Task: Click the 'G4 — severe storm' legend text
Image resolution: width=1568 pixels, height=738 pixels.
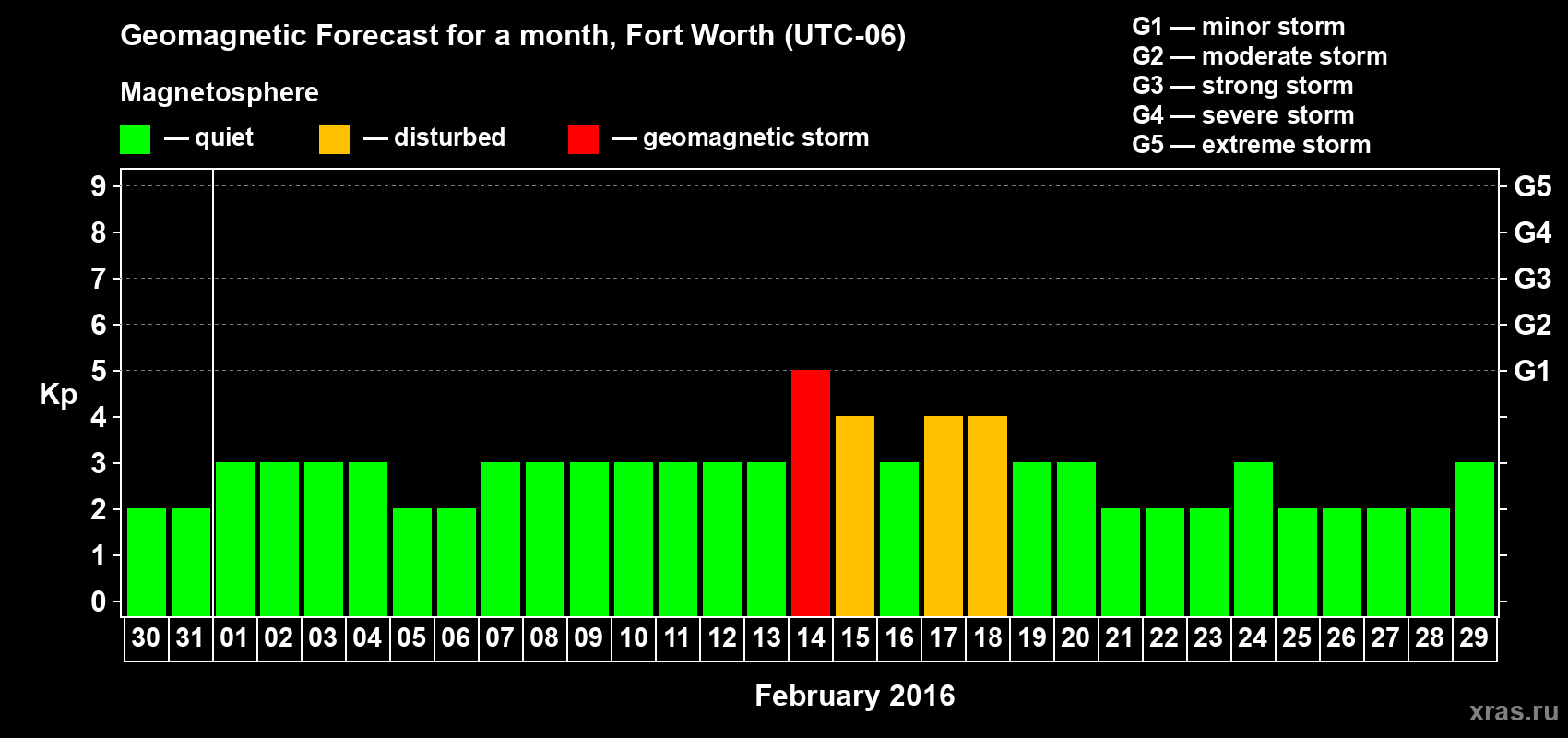Action: 1243,115
